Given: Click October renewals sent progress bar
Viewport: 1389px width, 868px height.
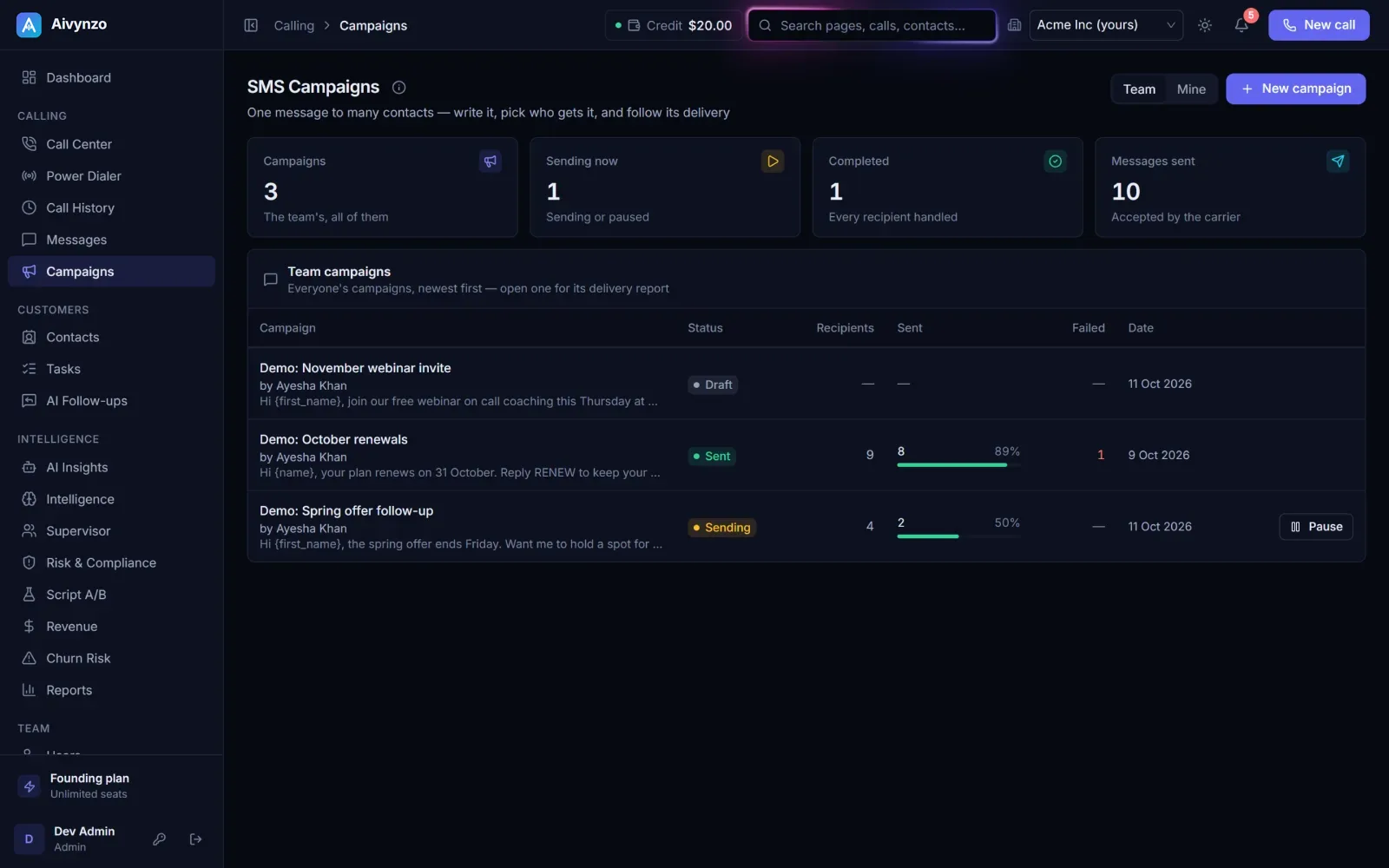Looking at the screenshot, I should (x=958, y=465).
